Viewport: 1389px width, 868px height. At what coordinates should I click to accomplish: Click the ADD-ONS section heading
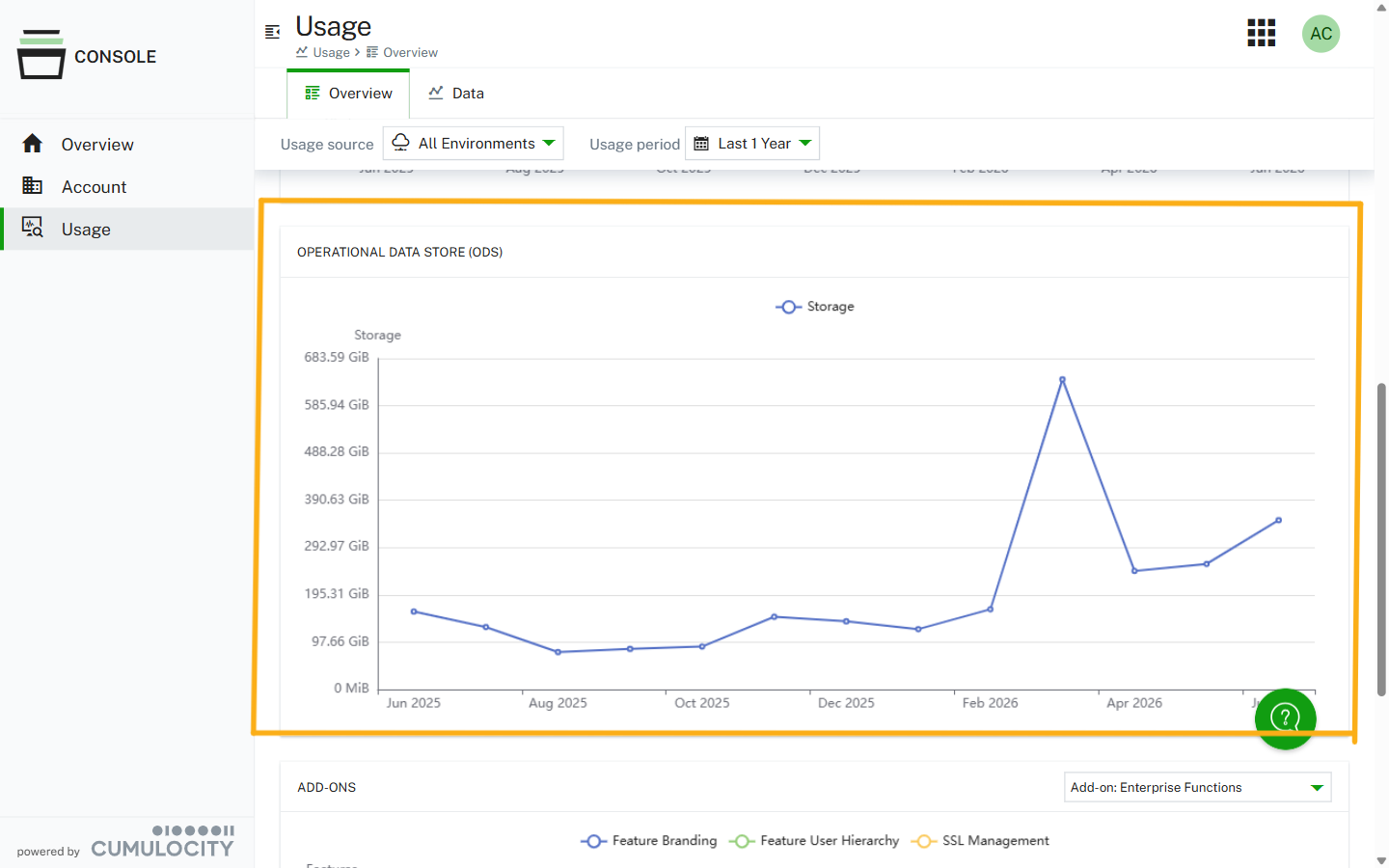[327, 787]
